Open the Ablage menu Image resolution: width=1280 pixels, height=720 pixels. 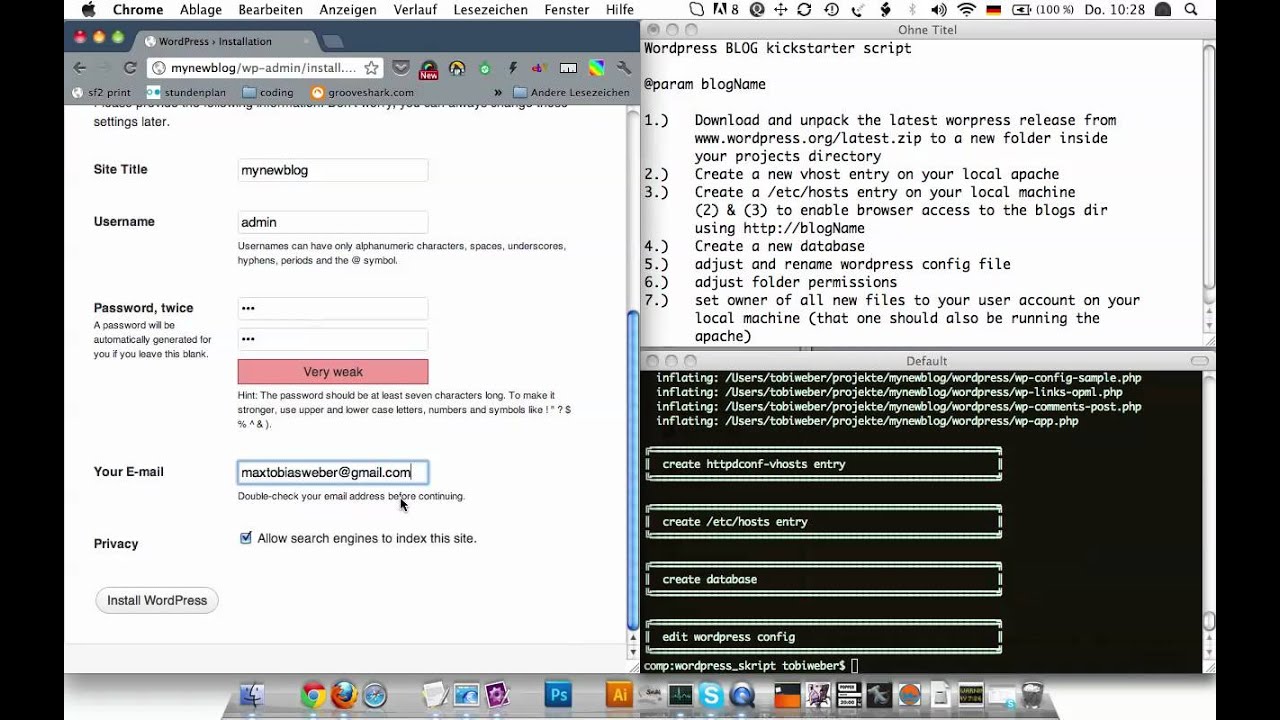click(200, 9)
